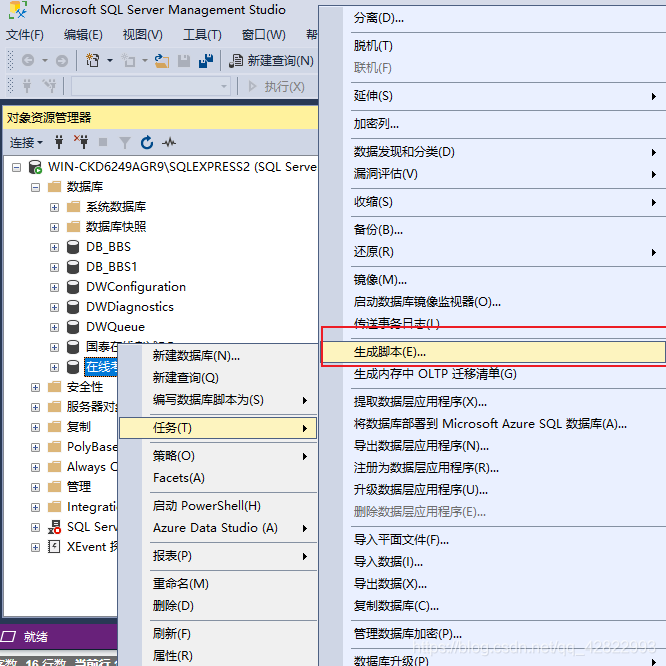Expand the DB_BBS database node
The image size is (666, 666).
click(x=54, y=247)
